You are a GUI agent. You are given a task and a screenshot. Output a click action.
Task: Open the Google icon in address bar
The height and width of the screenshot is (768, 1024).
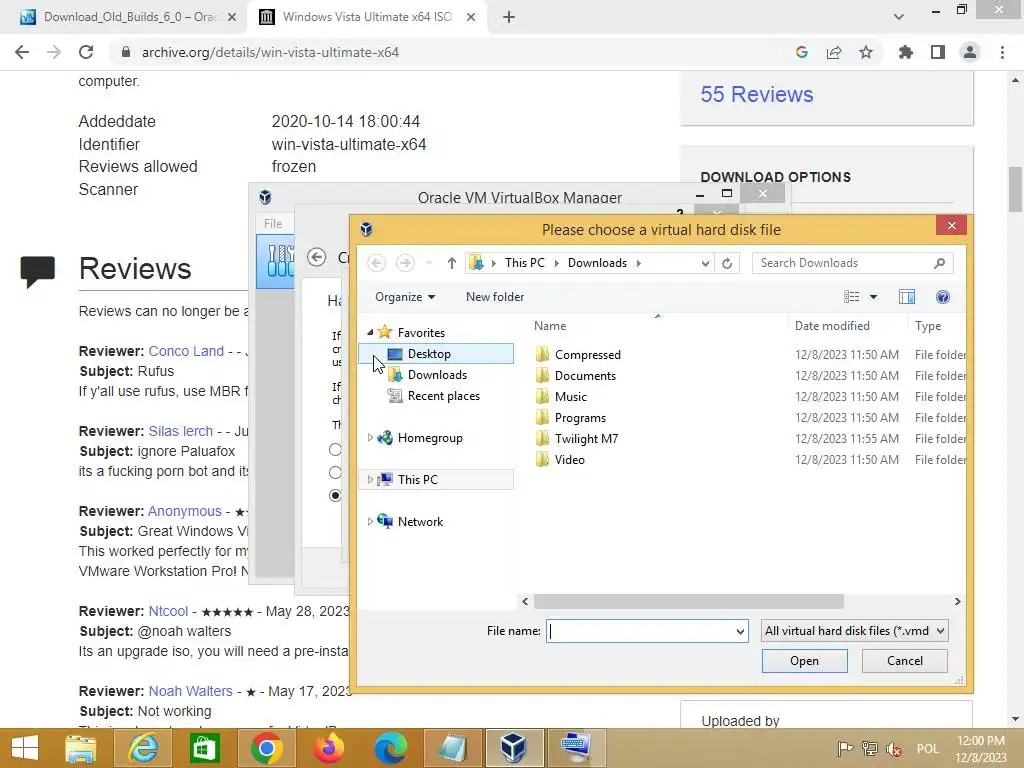(x=802, y=52)
